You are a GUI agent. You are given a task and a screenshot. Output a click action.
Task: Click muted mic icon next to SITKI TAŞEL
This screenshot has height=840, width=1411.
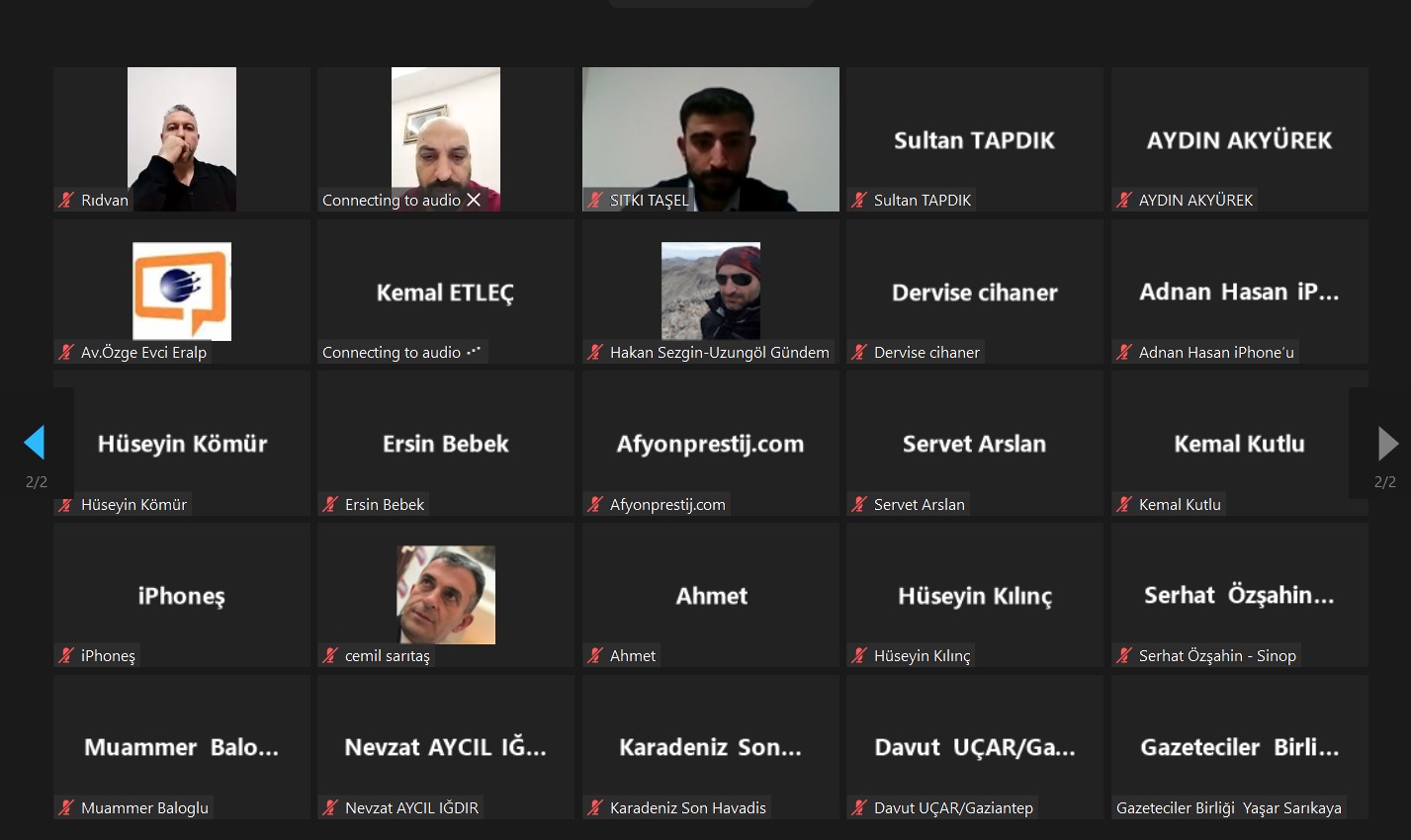click(x=595, y=200)
